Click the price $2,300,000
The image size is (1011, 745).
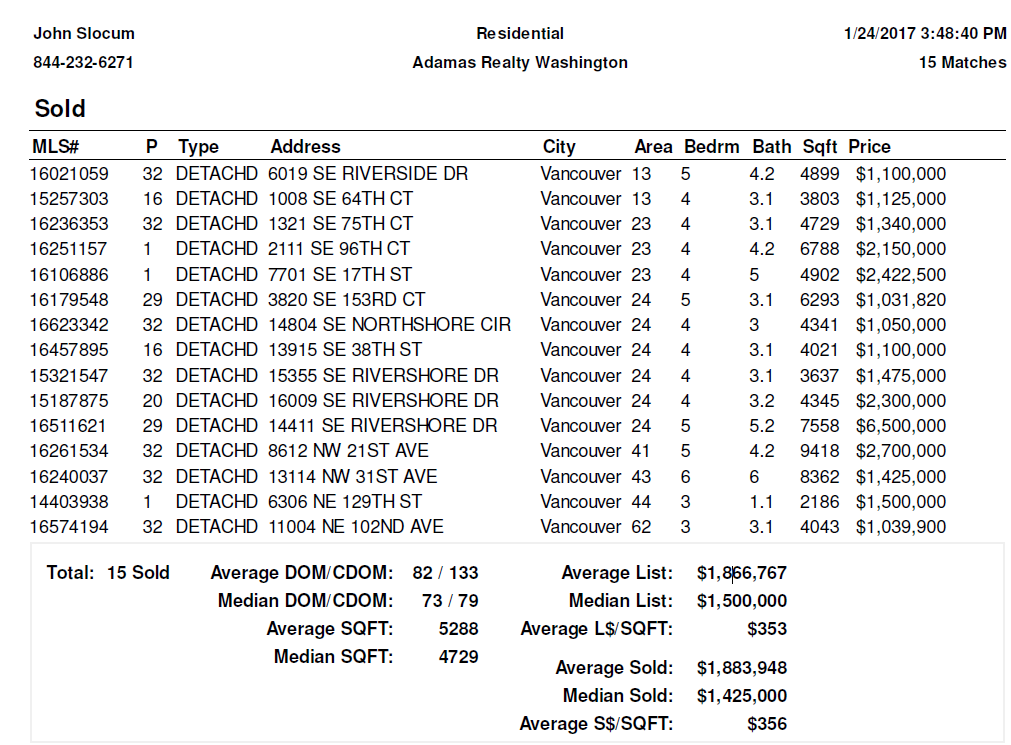point(901,402)
